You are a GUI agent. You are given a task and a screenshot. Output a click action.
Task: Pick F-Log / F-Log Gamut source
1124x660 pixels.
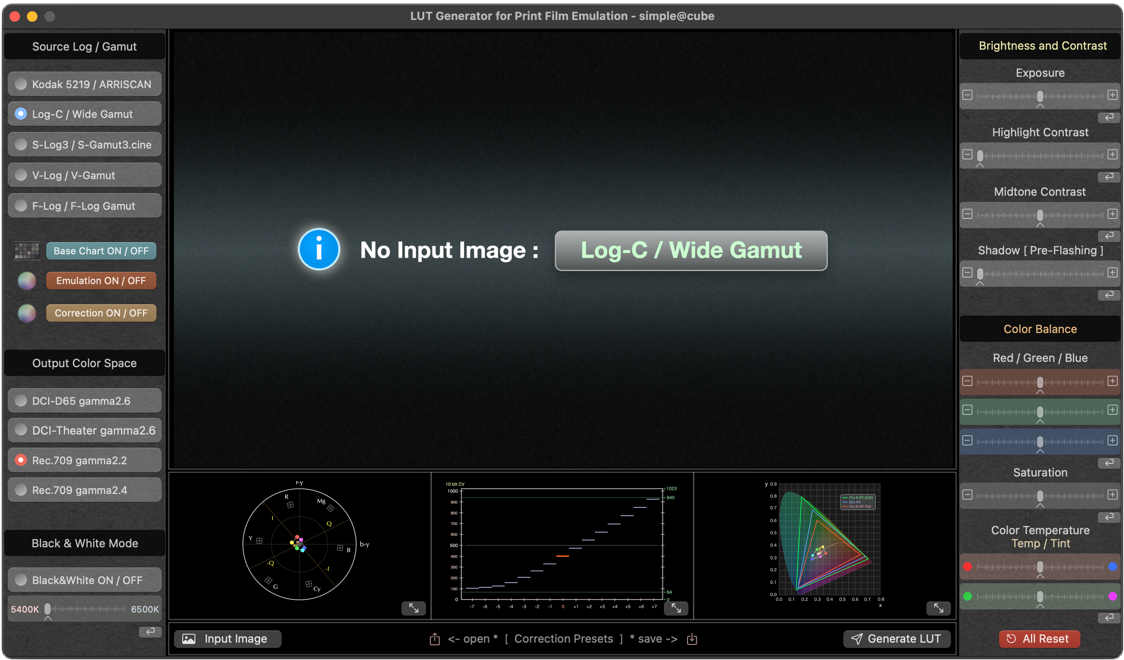(x=85, y=206)
